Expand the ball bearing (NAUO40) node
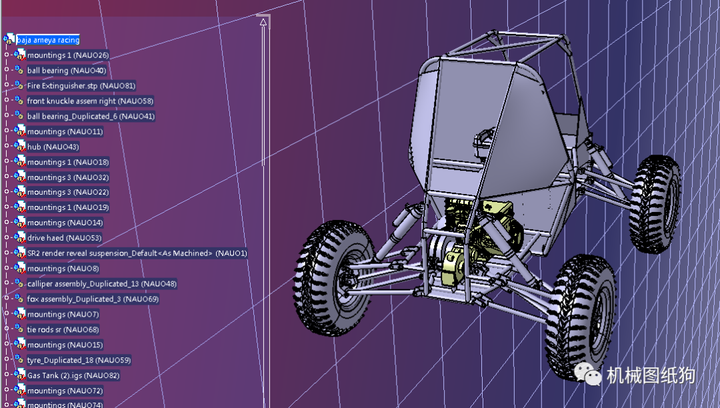Image resolution: width=720 pixels, height=408 pixels. tap(6, 70)
